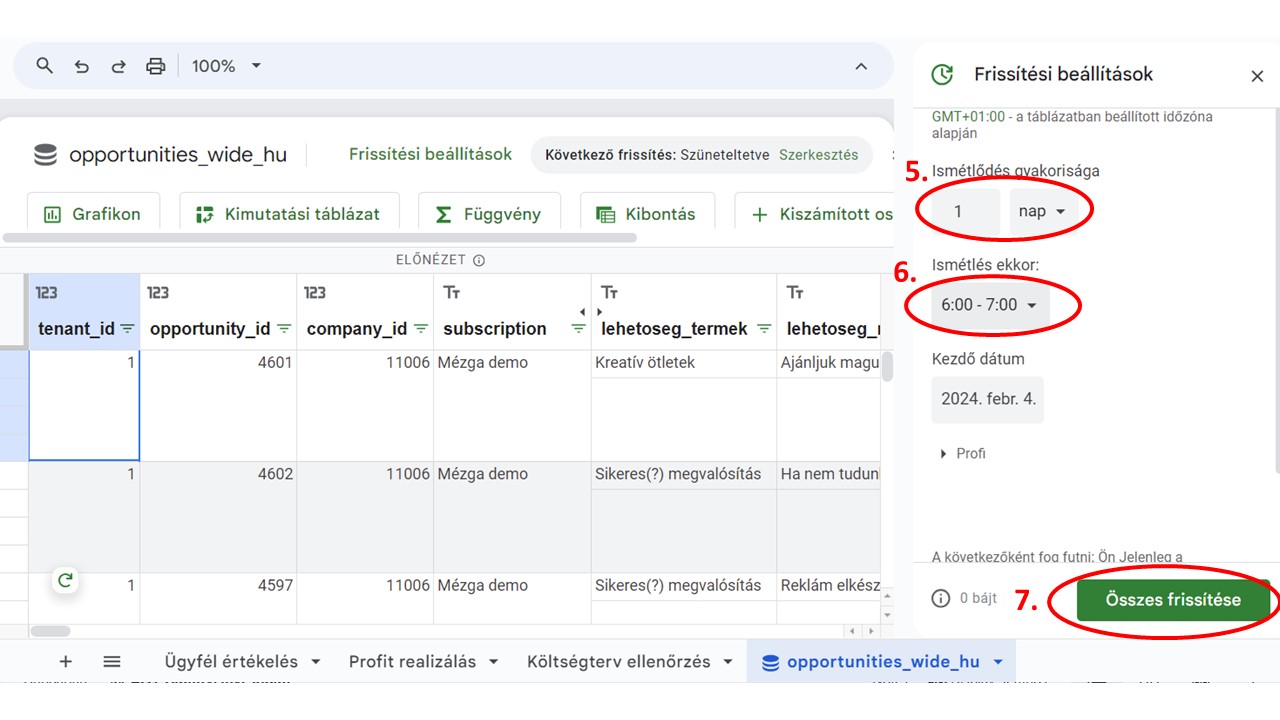This screenshot has width=1280, height=720.
Task: Click the Kimutatási táblázat button
Action: pyautogui.click(x=289, y=214)
